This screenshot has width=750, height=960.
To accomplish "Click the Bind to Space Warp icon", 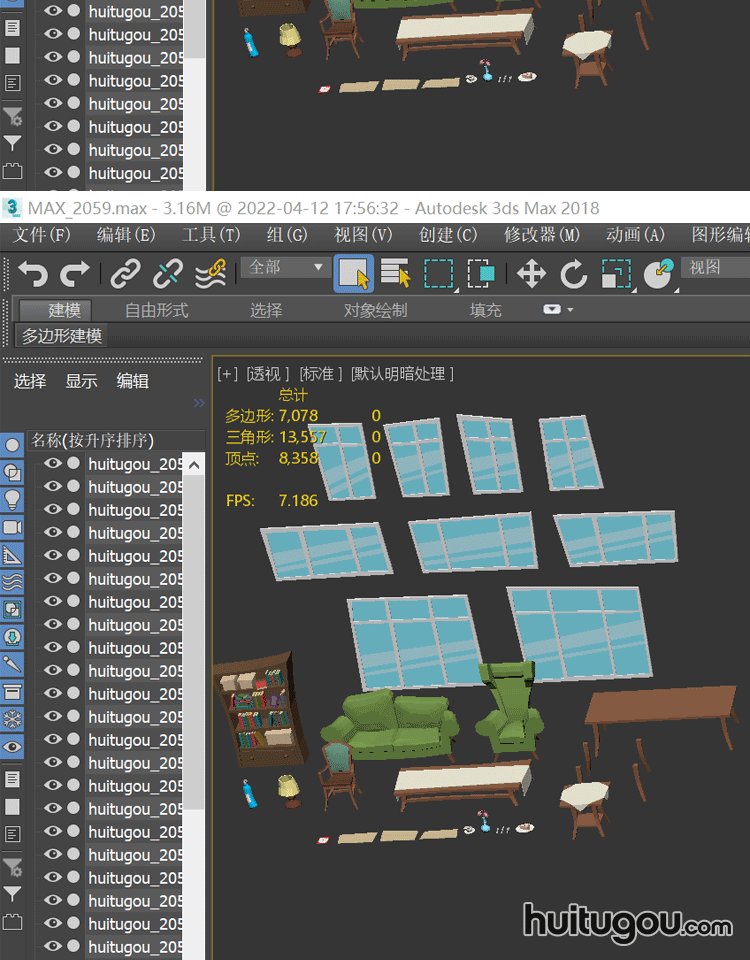I will [x=209, y=273].
